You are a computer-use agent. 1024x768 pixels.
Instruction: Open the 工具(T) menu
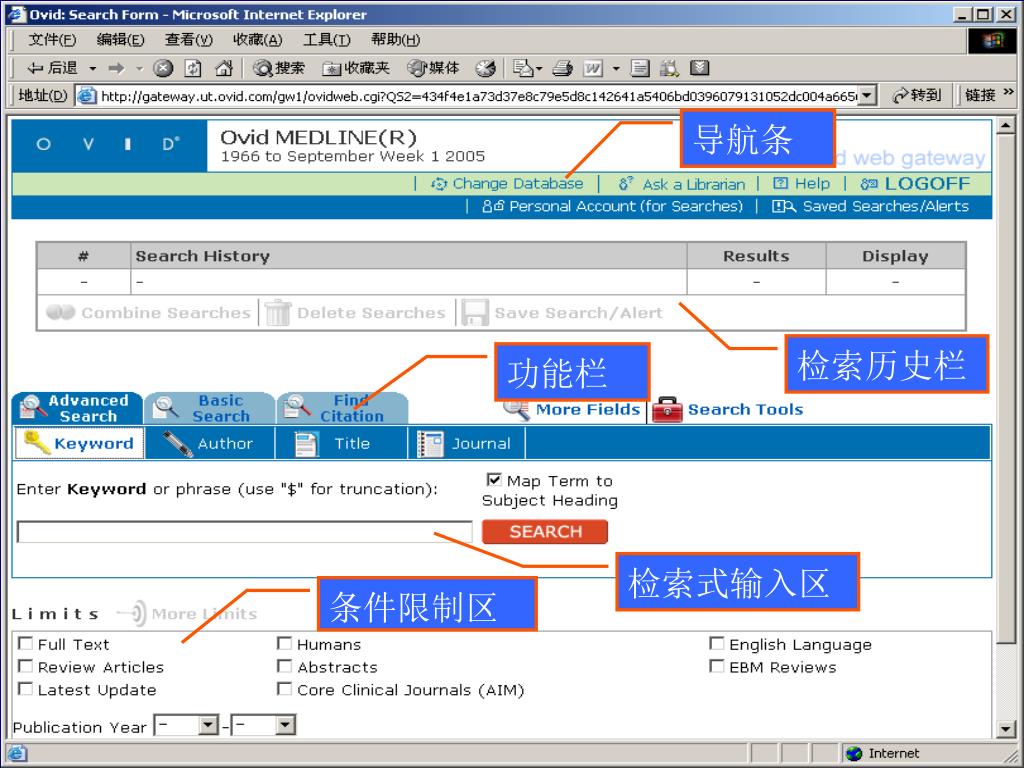[x=327, y=40]
